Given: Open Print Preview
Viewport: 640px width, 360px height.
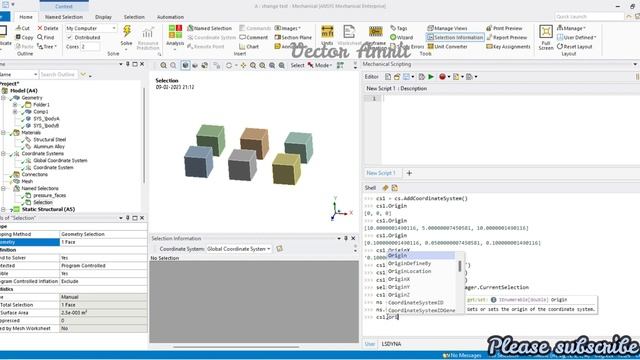Looking at the screenshot, I should 504,28.
